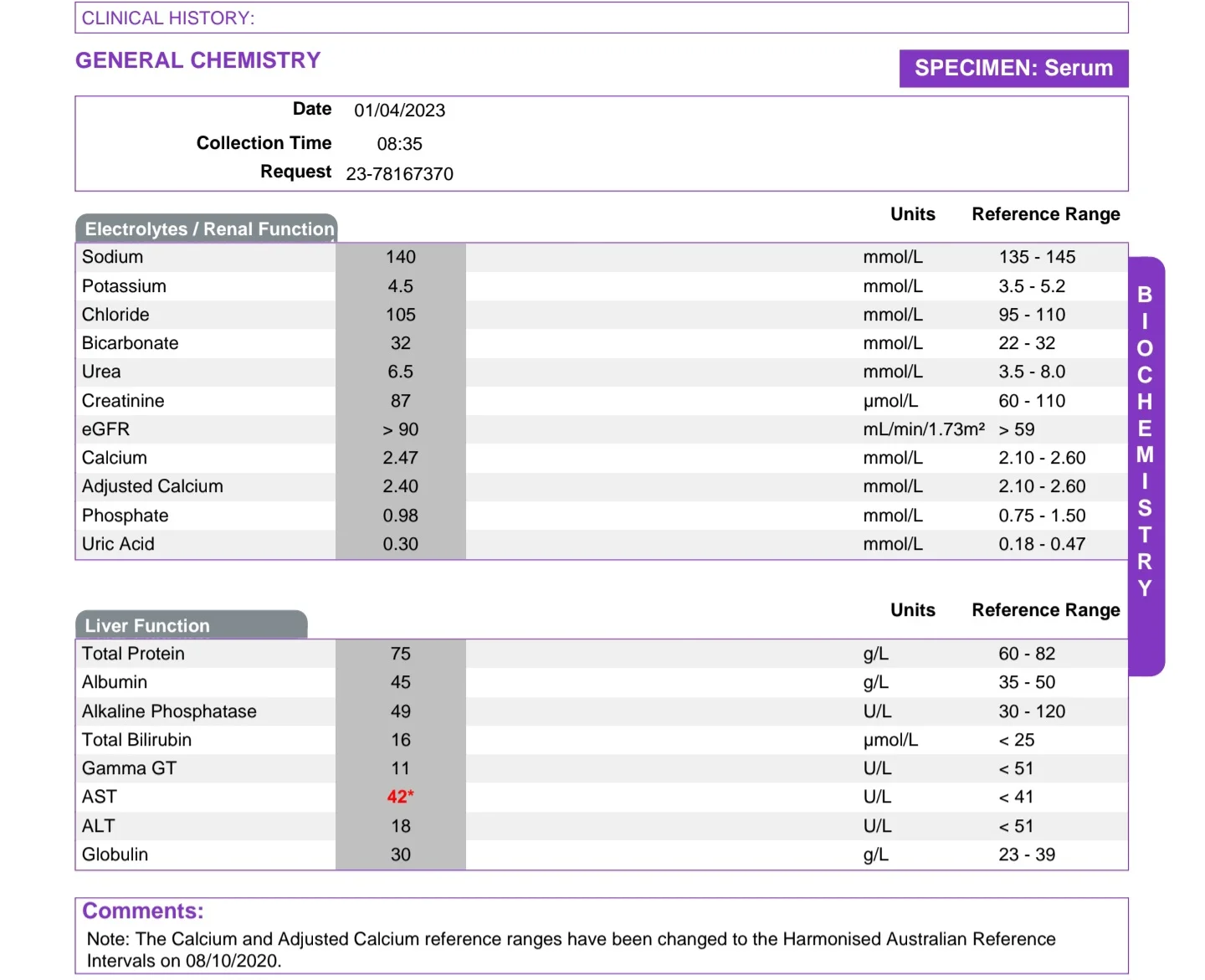
Task: Click the date 01/04/2023
Action: (400, 110)
